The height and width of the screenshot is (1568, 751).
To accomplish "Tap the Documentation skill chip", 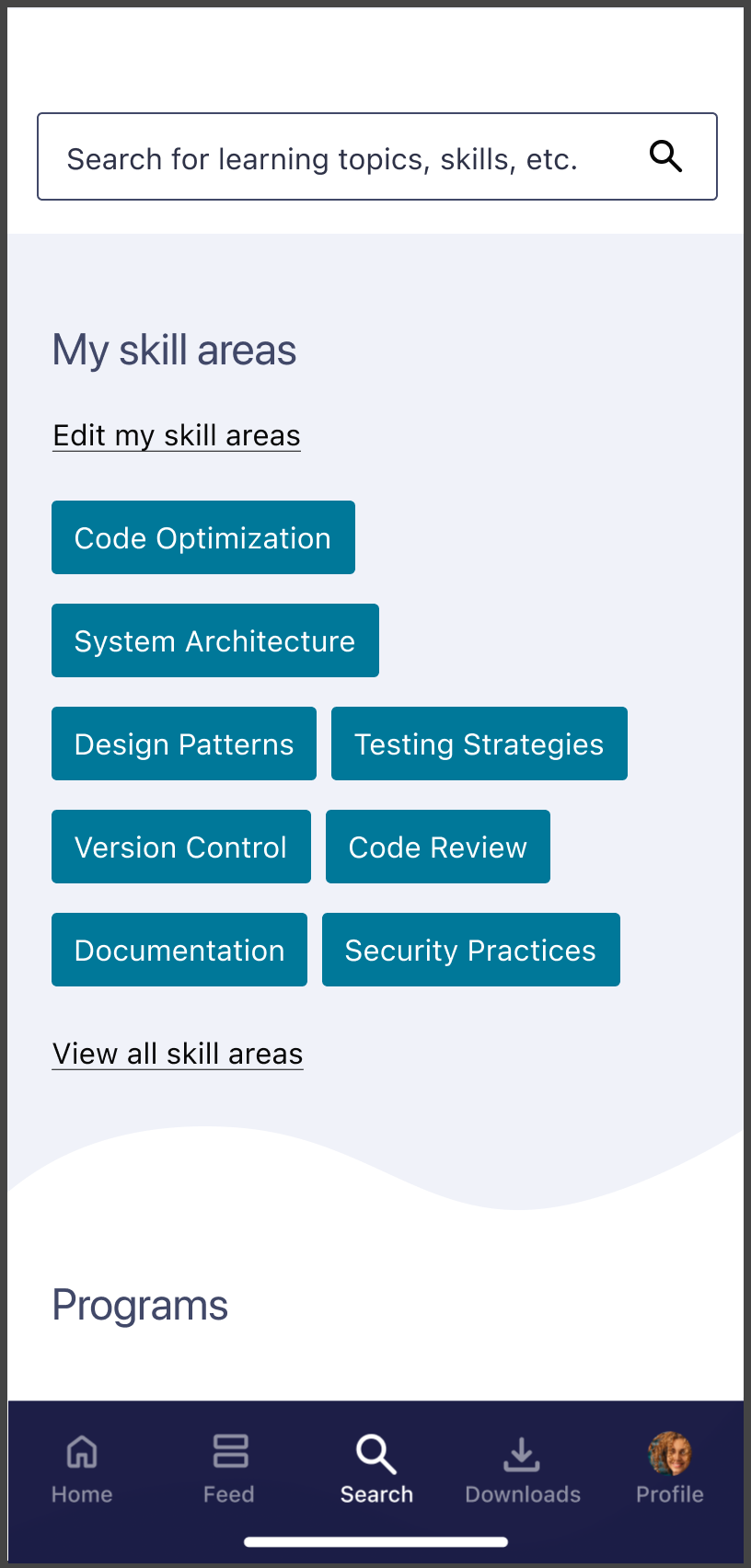I will point(179,951).
